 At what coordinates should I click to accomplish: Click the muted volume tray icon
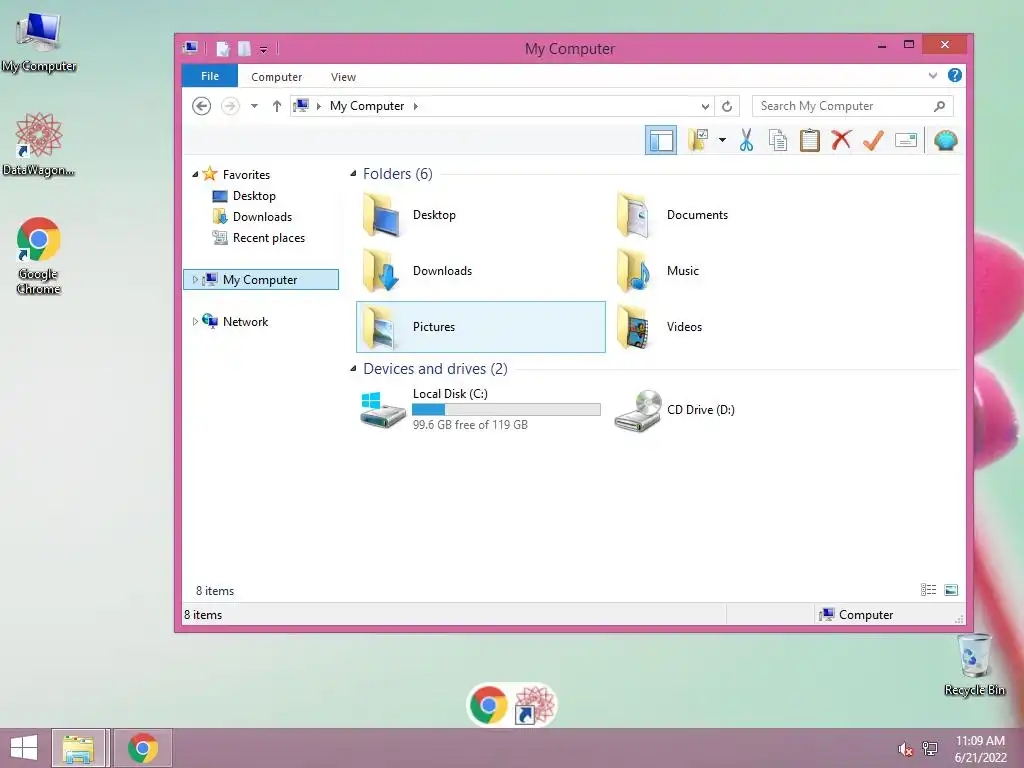(x=905, y=749)
